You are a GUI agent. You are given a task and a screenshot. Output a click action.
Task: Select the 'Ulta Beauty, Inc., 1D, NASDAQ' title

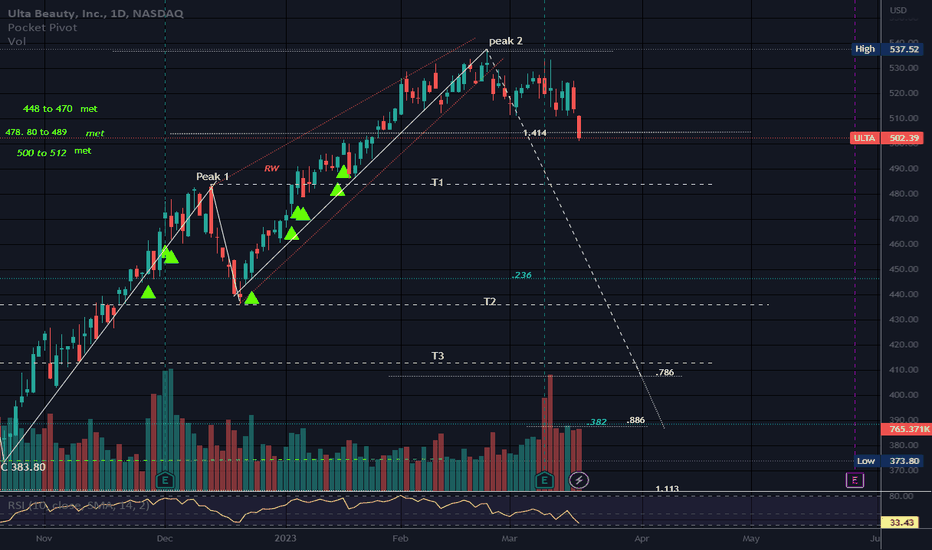point(96,13)
